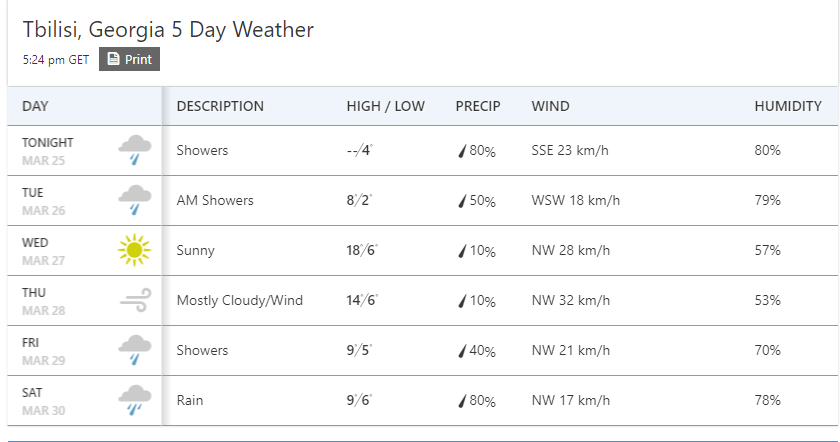Click the raindrop icon next to Wednesday's 10%

[462, 251]
